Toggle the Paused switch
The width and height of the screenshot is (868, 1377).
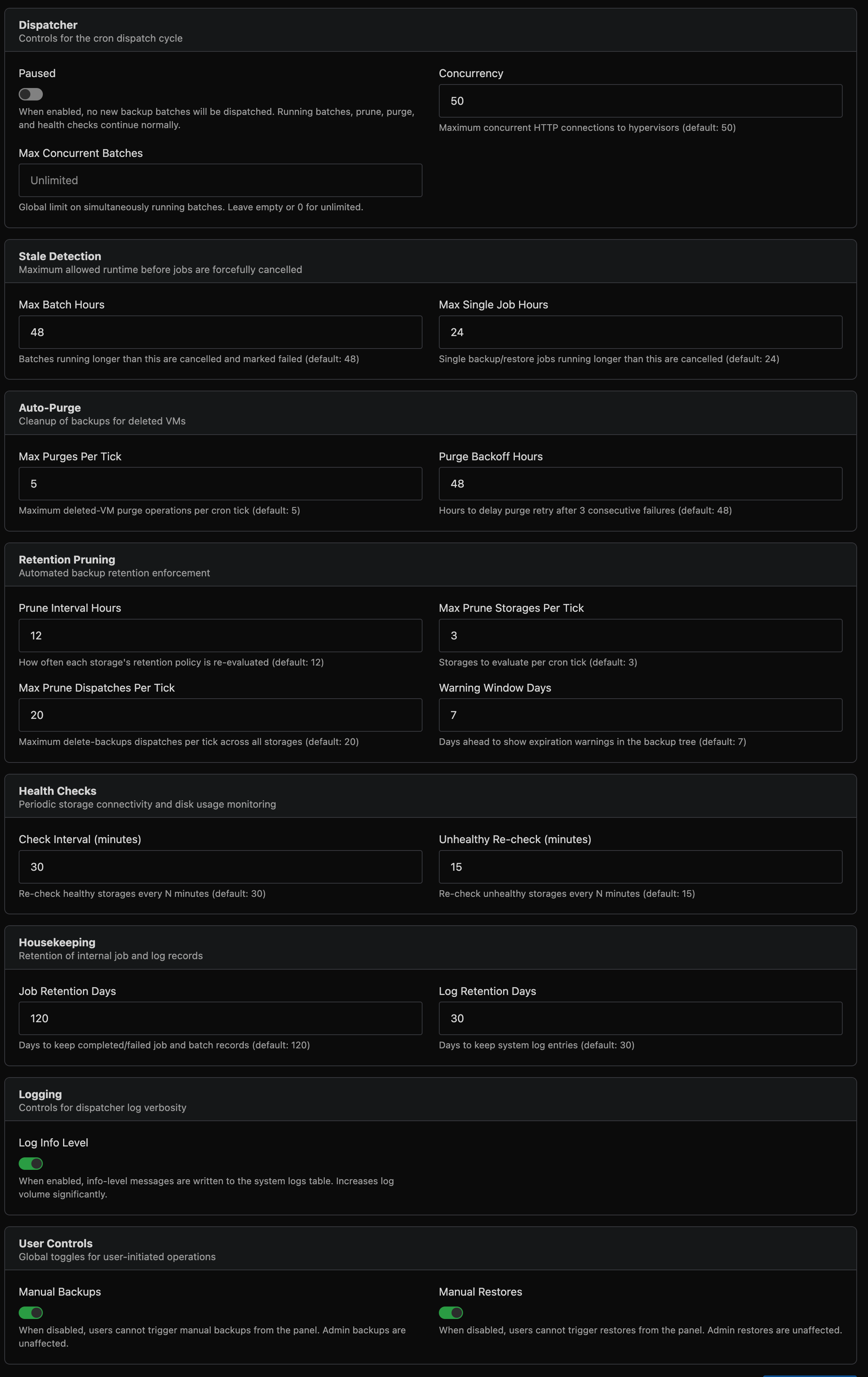pos(31,94)
